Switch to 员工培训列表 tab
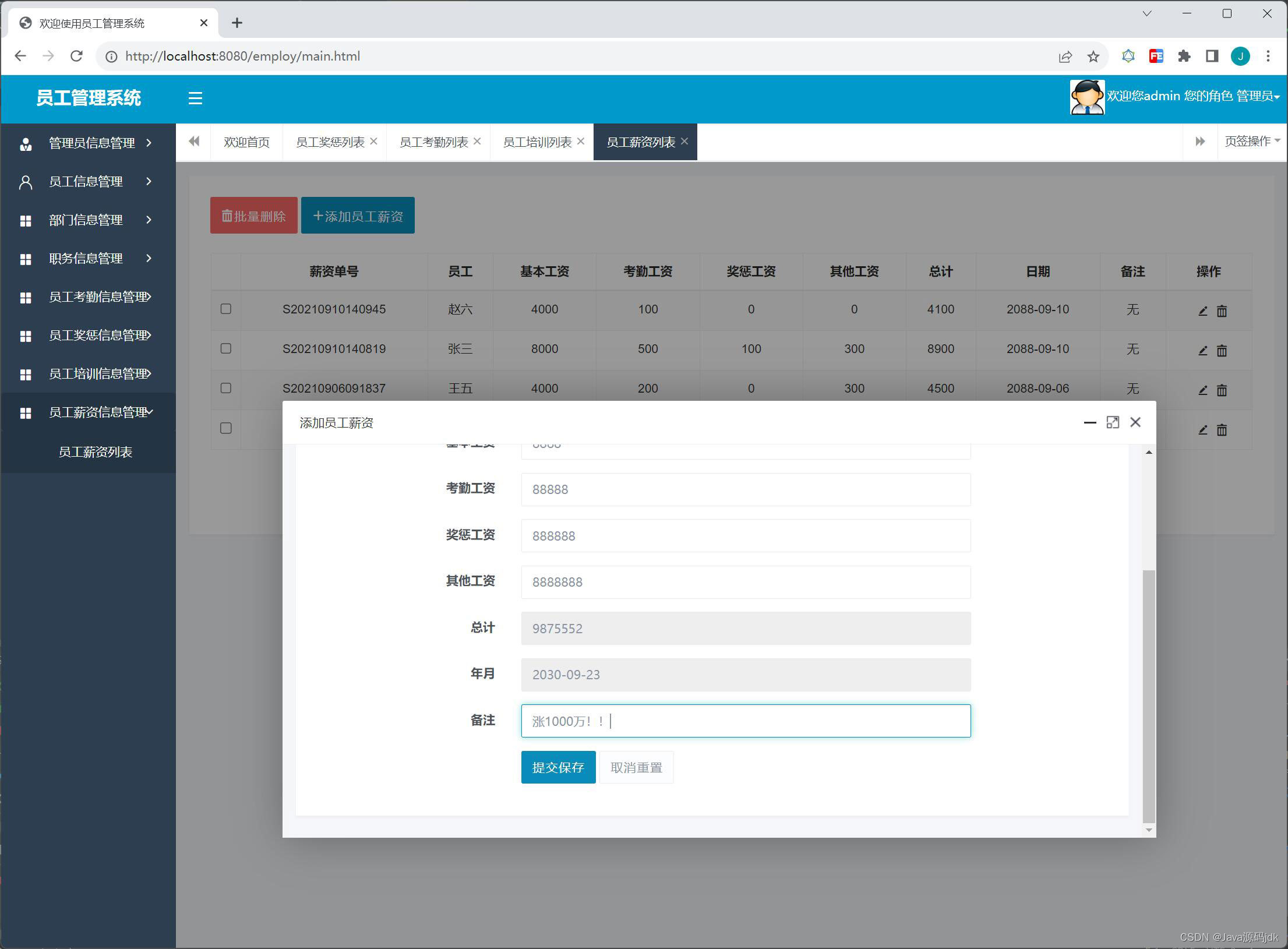This screenshot has width=1288, height=949. pos(537,142)
